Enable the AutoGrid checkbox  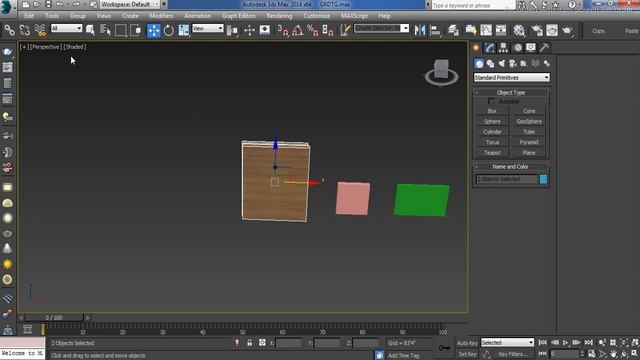(x=491, y=101)
